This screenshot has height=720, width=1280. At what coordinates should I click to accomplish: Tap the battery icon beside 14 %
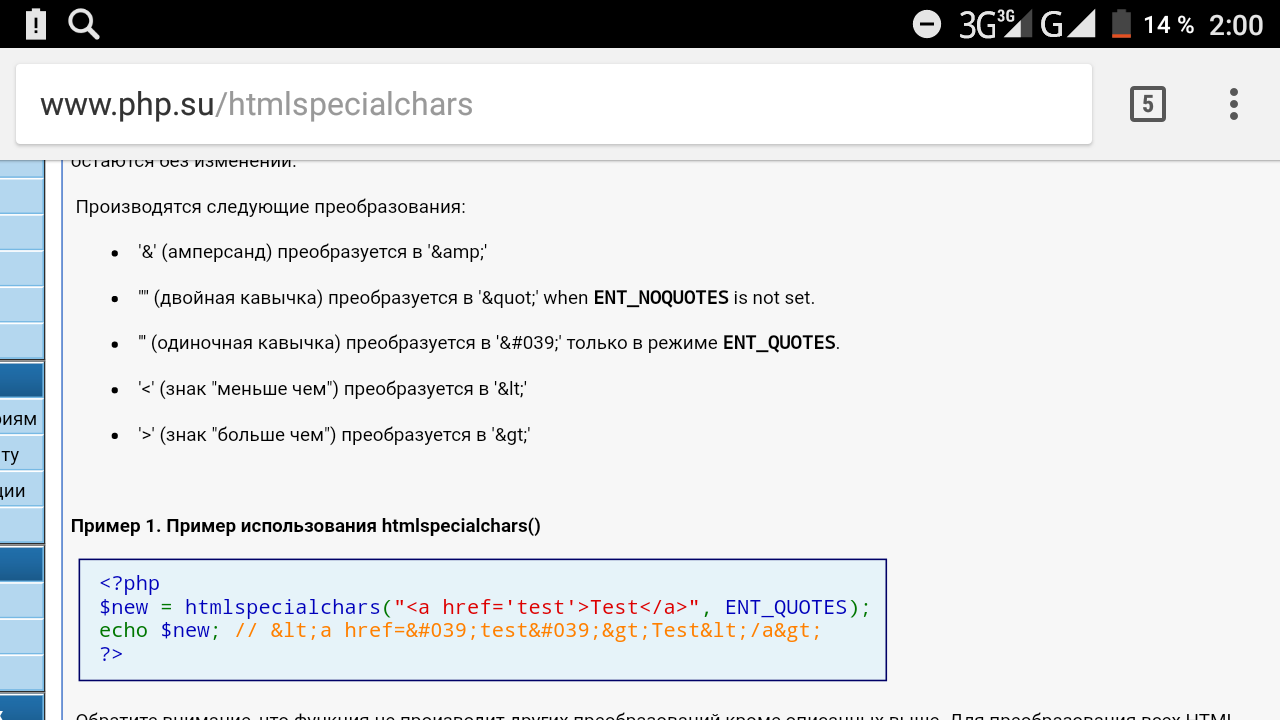[x=1121, y=24]
